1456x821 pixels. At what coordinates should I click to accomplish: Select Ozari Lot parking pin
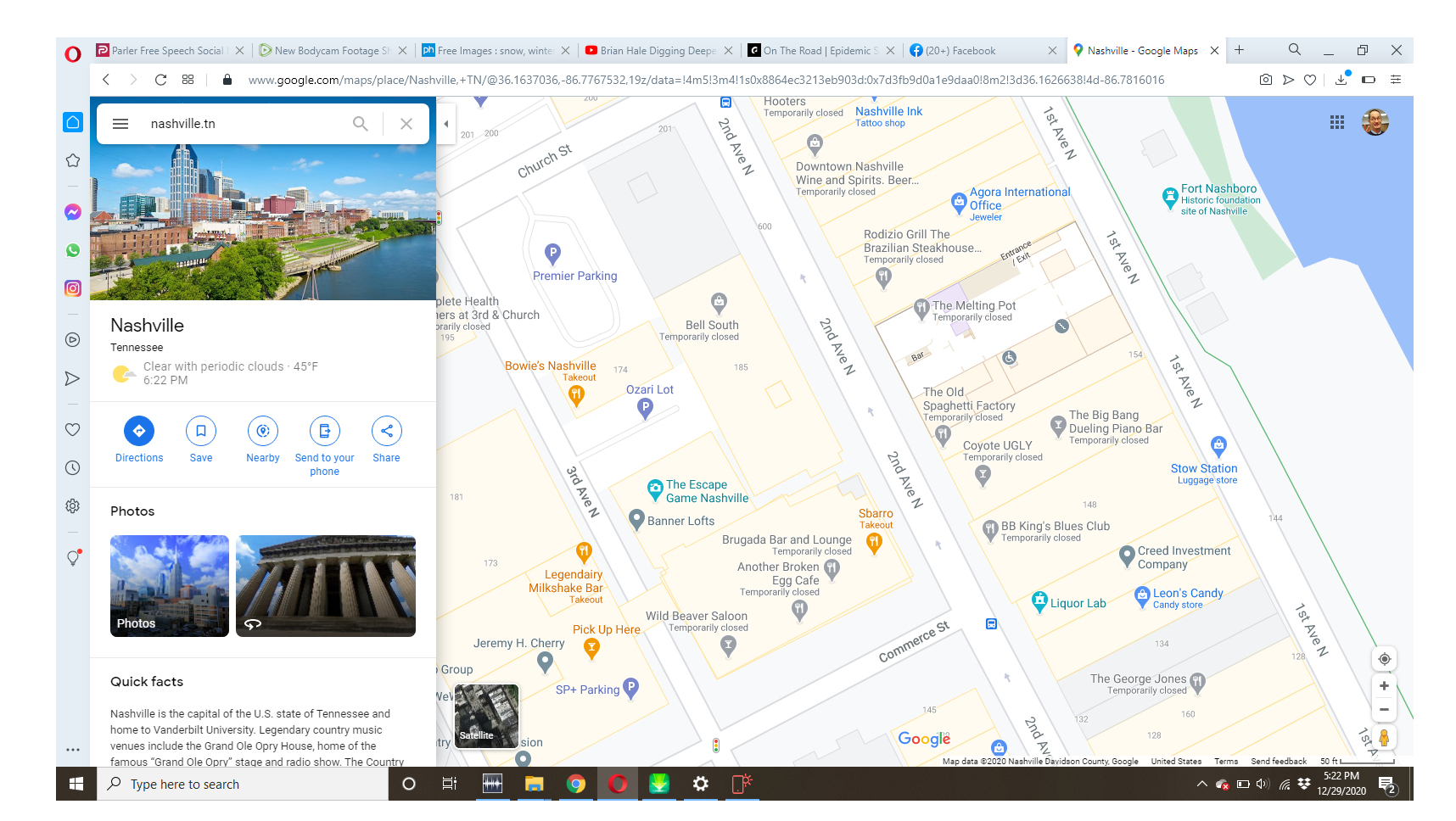tap(646, 409)
